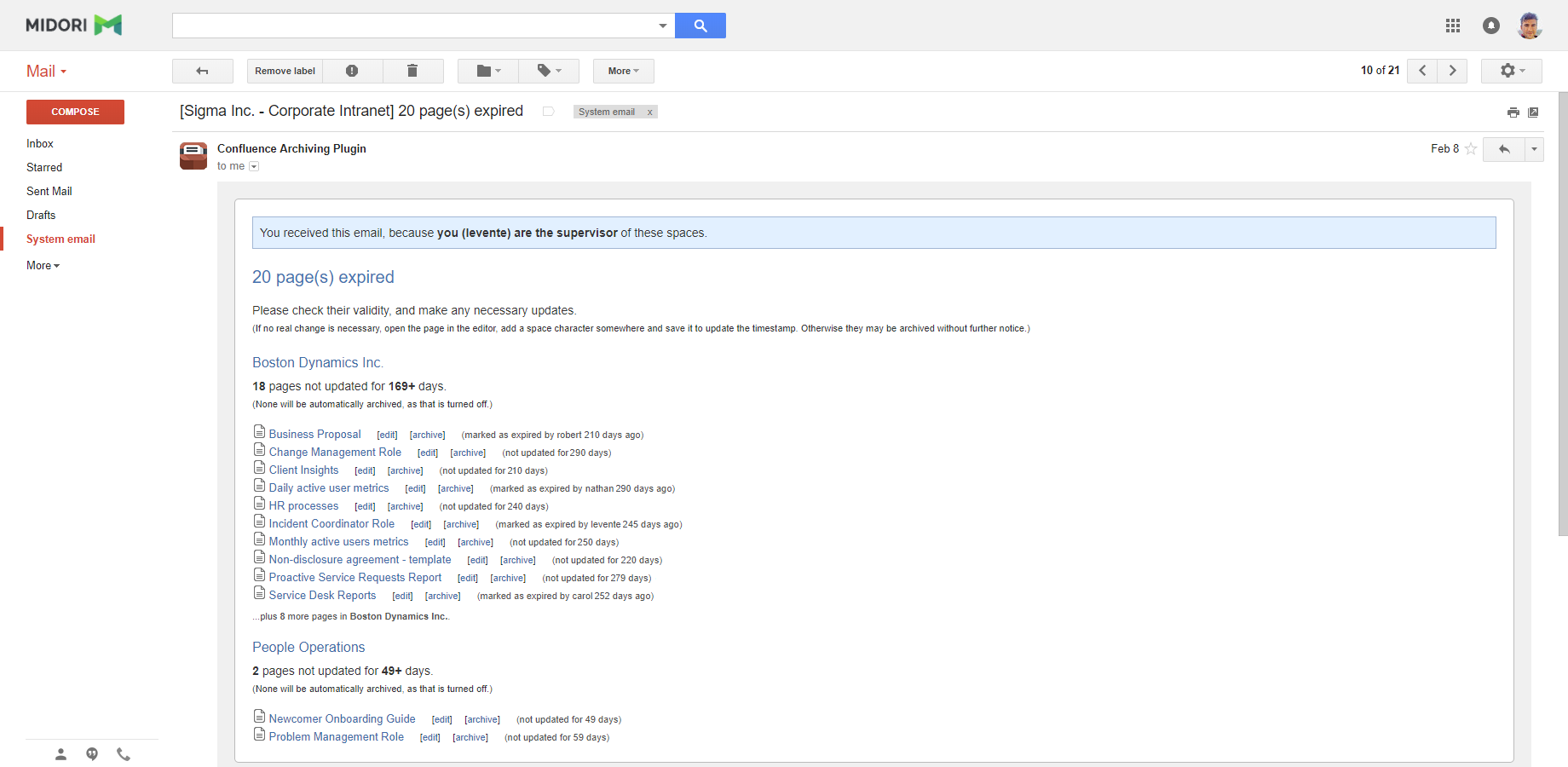Open the email in a new window
Image resolution: width=1568 pixels, height=767 pixels.
(x=1534, y=112)
